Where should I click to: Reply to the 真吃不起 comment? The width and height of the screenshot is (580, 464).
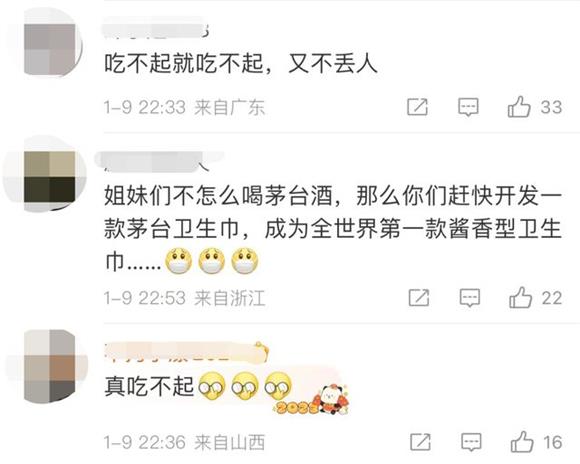[472, 442]
